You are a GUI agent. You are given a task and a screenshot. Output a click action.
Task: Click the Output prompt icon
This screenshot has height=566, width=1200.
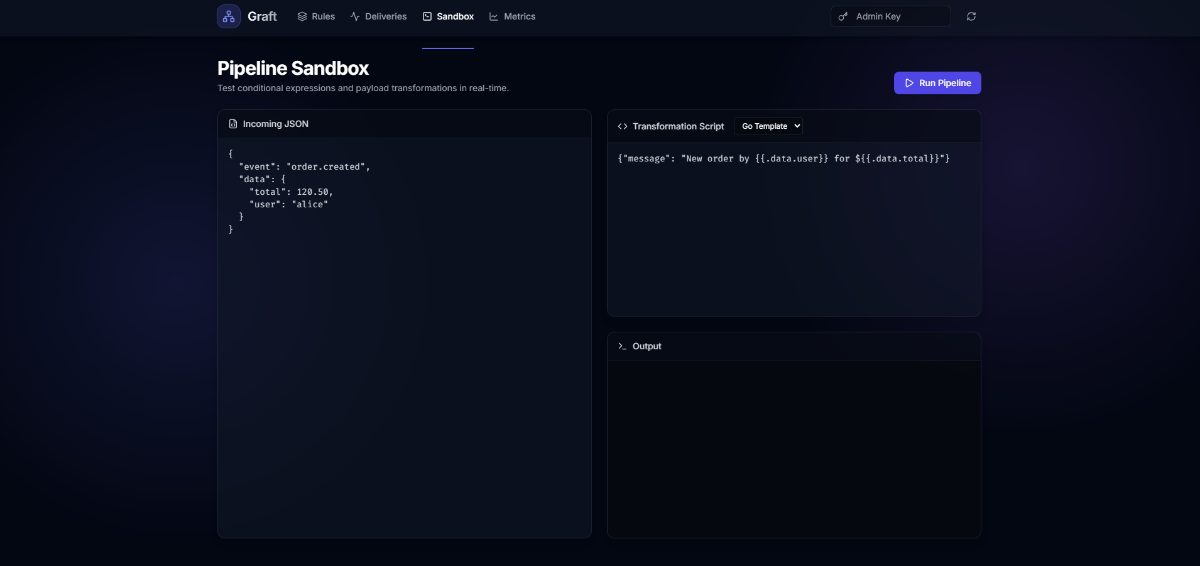point(623,346)
